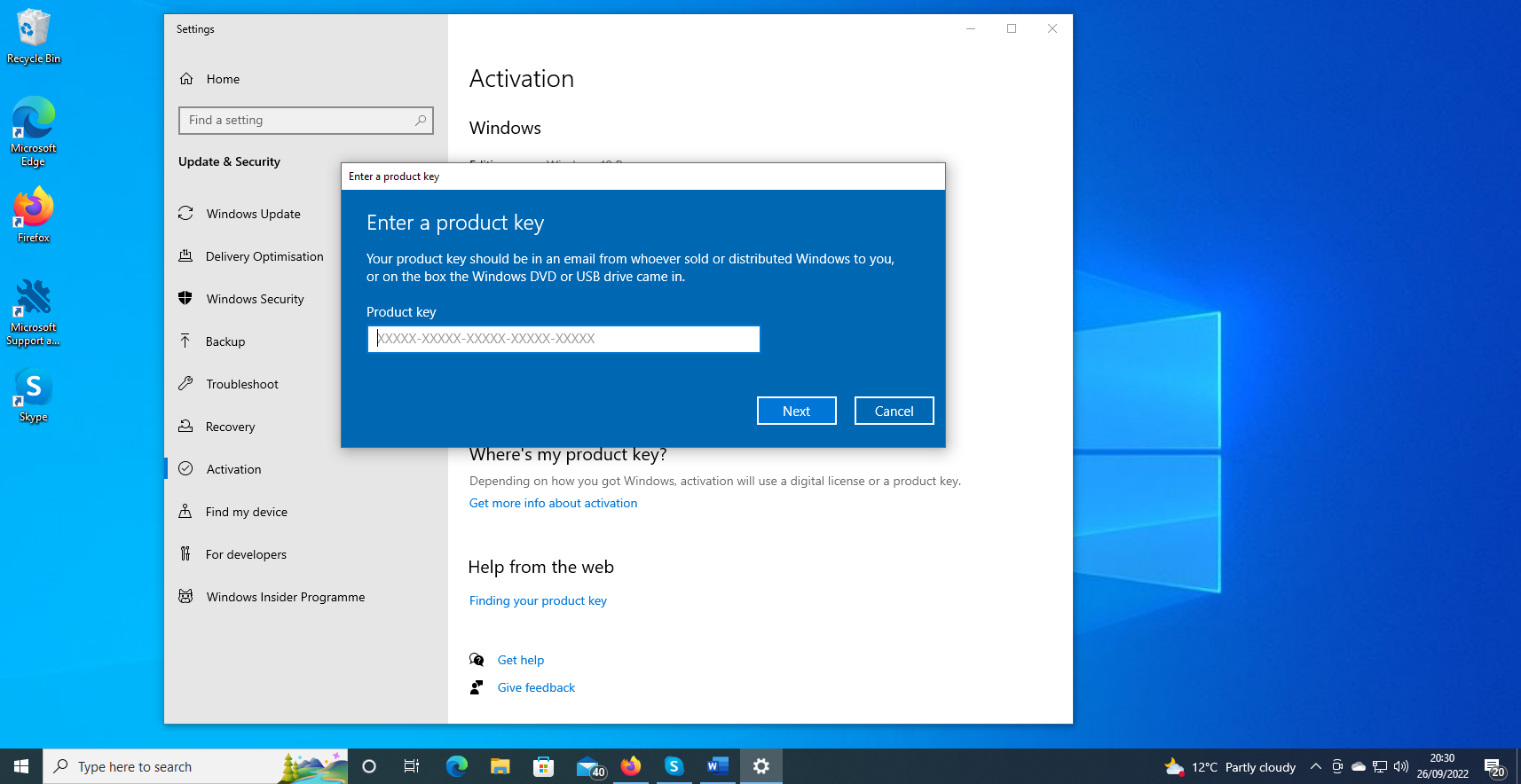
Task: Open Microsoft Edge desktop shortcut
Action: click(34, 131)
